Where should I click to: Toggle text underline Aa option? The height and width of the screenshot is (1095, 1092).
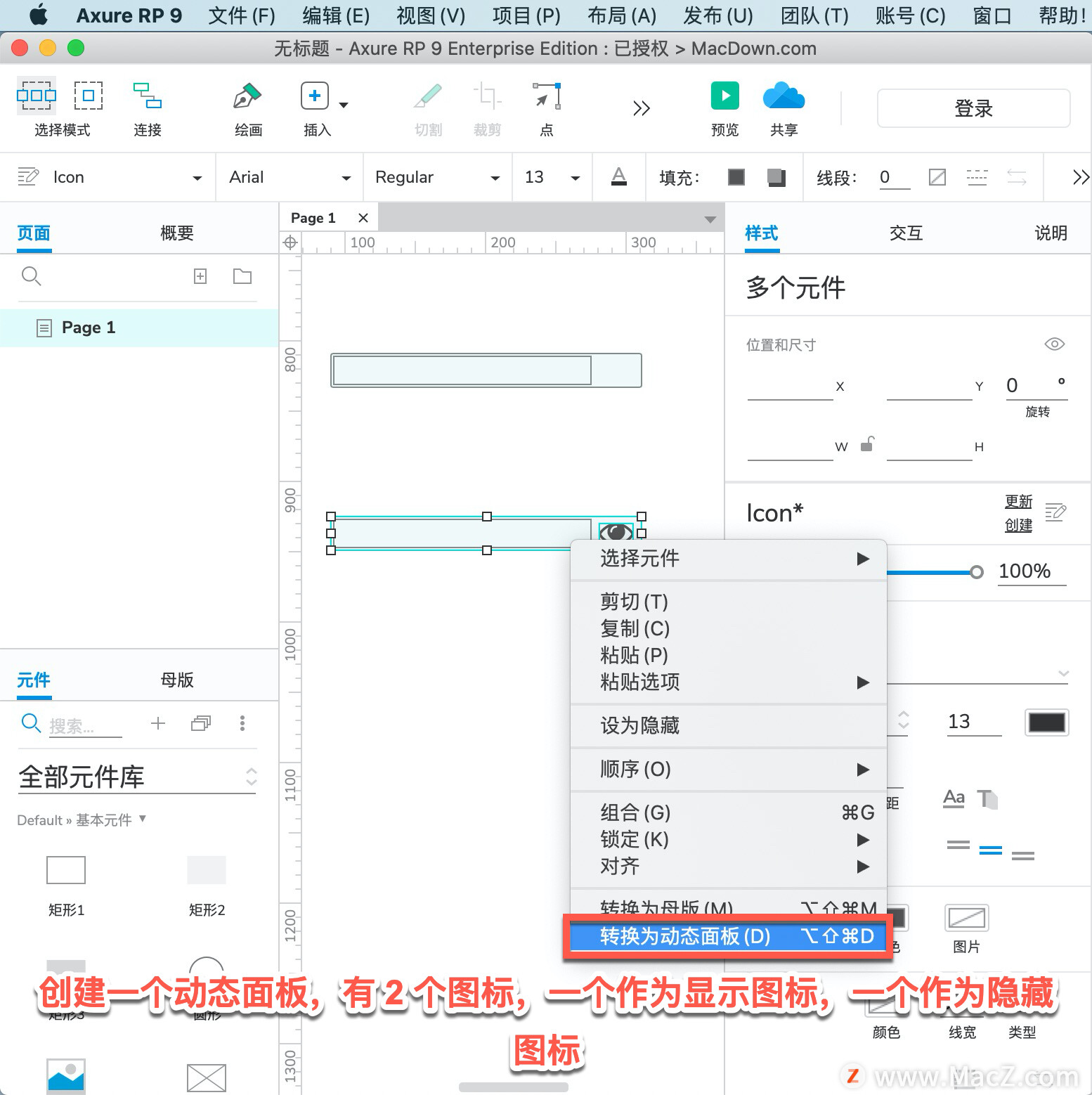pos(954,798)
